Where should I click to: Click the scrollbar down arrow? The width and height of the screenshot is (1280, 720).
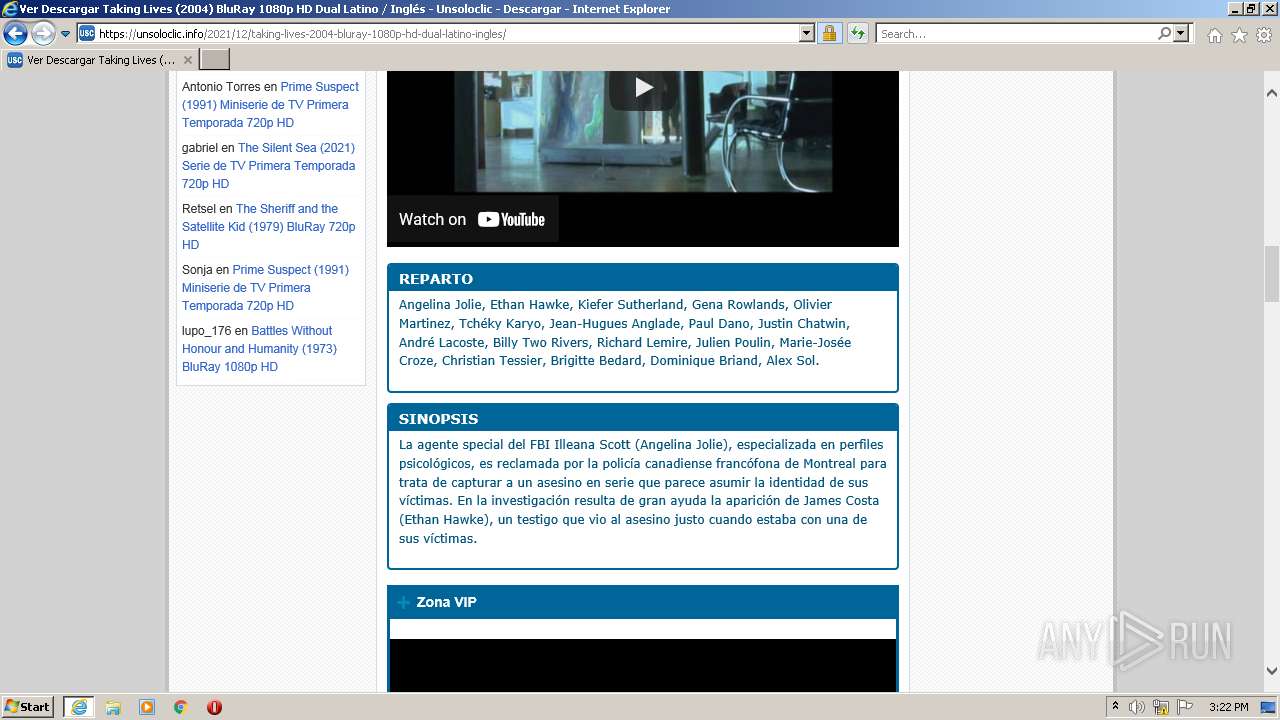(1272, 671)
